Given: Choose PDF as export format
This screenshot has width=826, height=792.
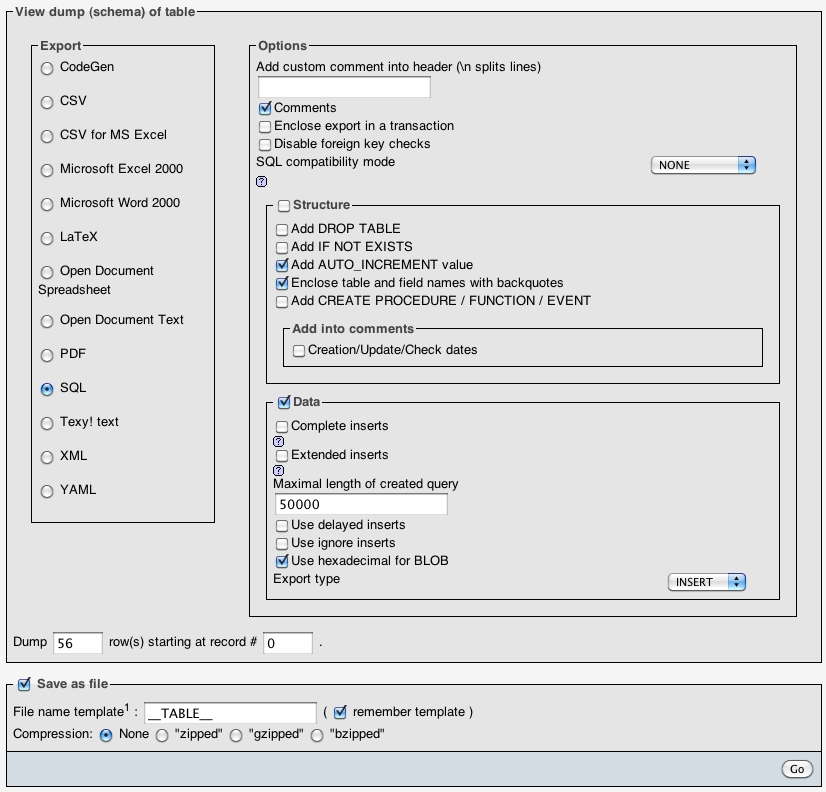Looking at the screenshot, I should click(47, 356).
